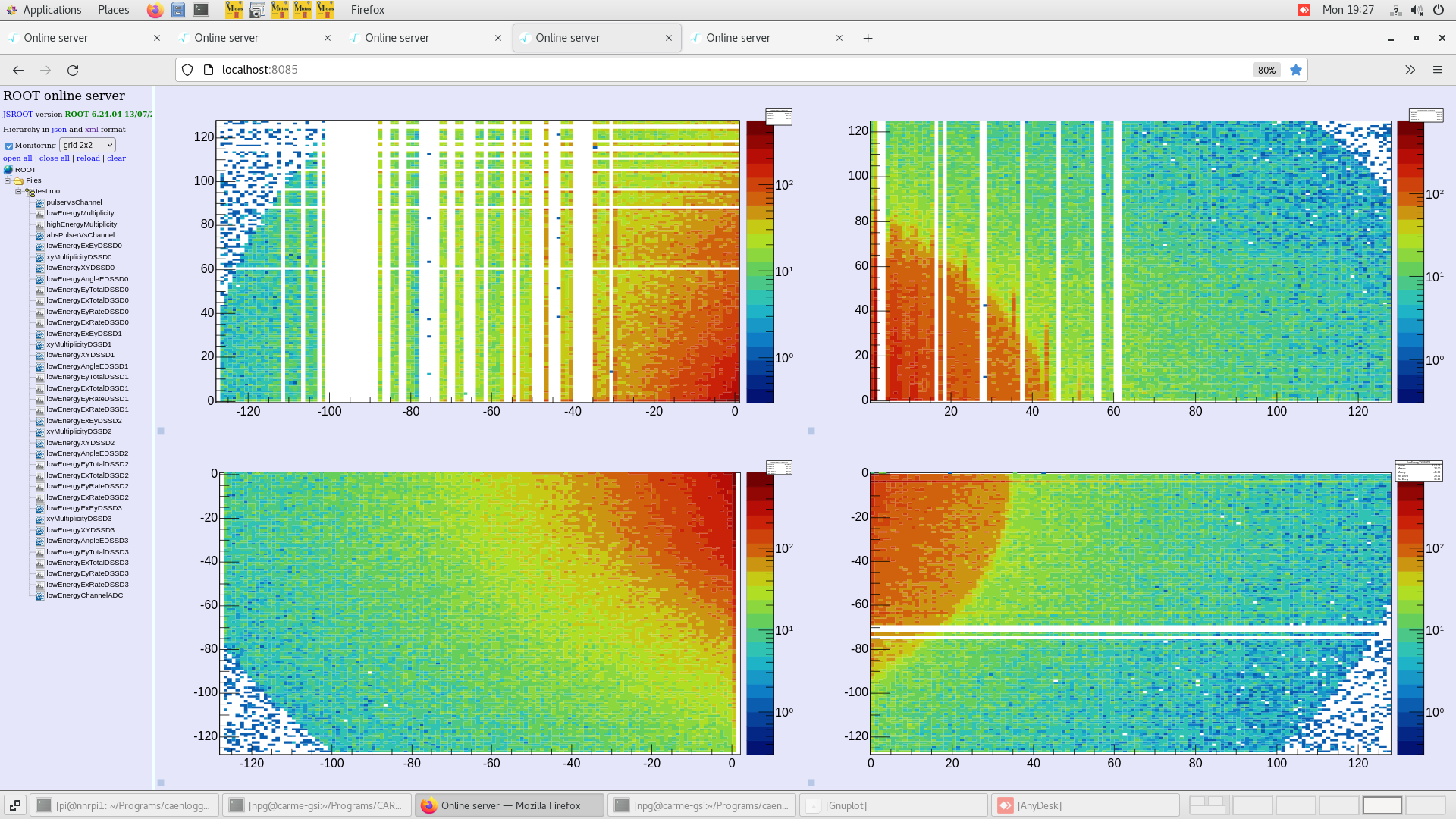Collapse the test.root tree node

pos(18,191)
